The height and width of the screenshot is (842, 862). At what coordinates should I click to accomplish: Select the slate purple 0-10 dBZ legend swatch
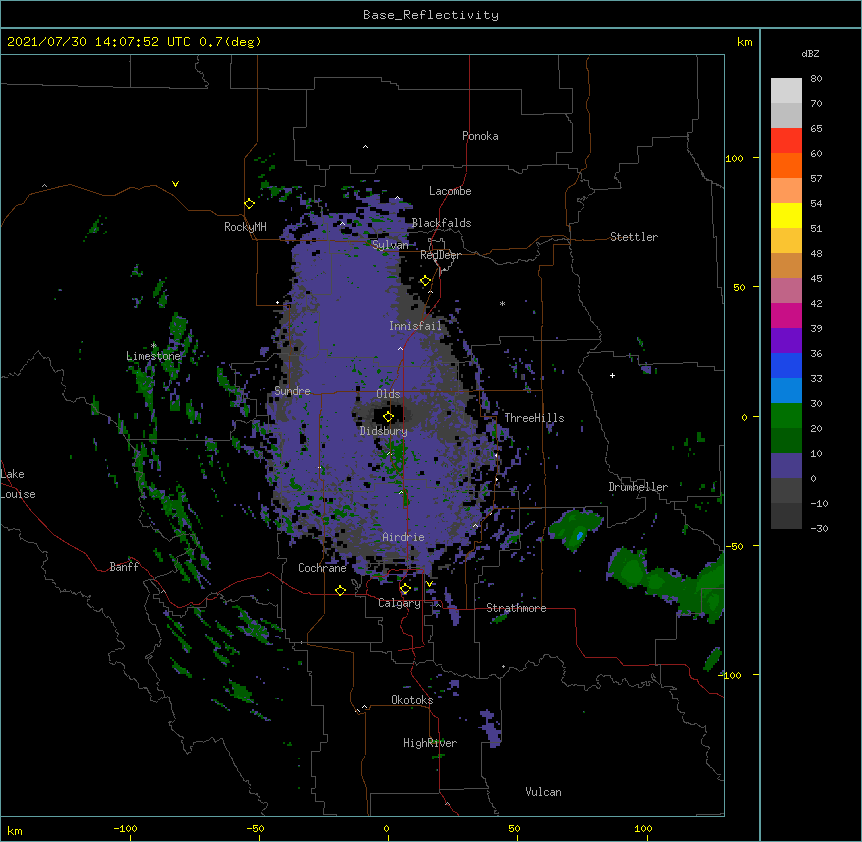point(786,466)
